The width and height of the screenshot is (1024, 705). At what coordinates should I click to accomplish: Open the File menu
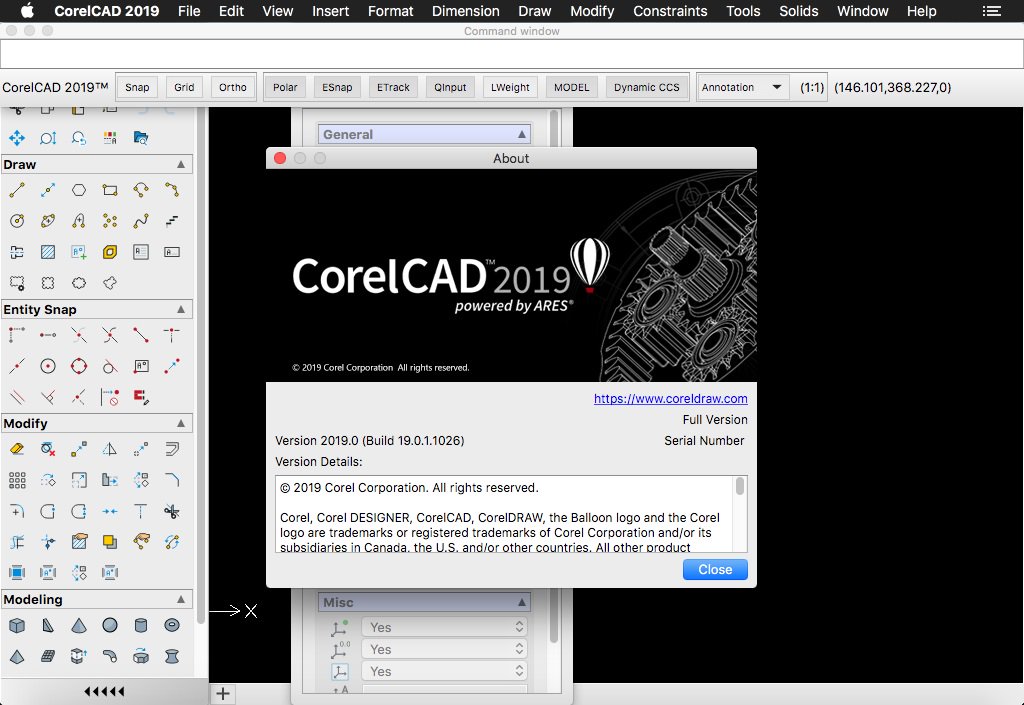(x=189, y=11)
